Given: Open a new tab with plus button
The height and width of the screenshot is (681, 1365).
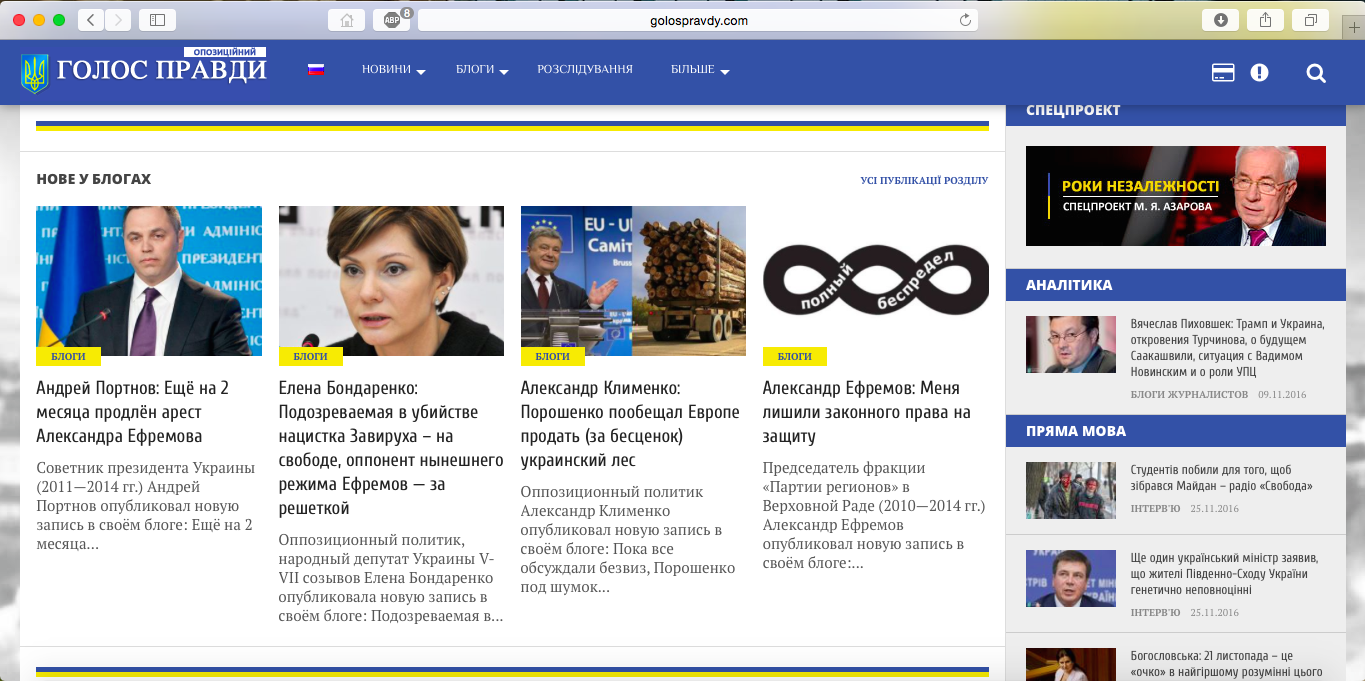Looking at the screenshot, I should coord(1354,28).
